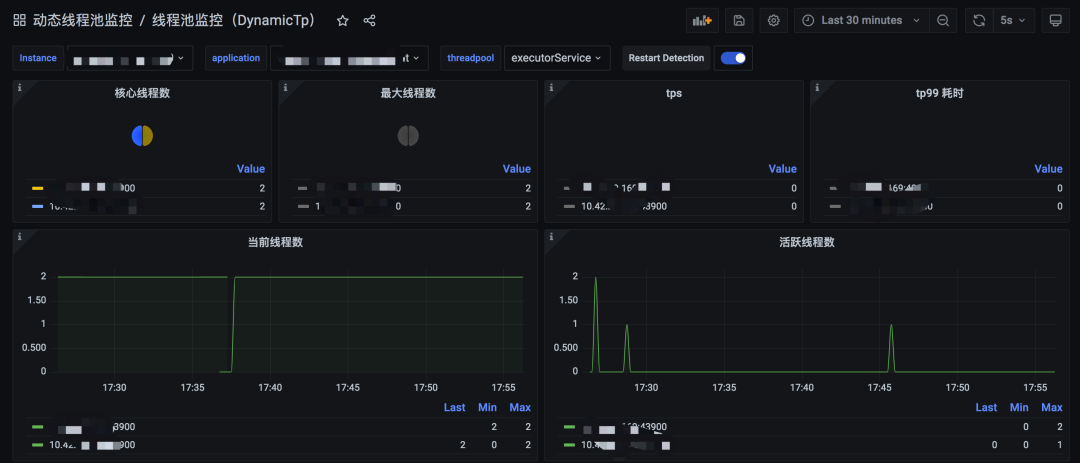Go to 动态线程池监控 folder breadcrumb
1080x463 pixels.
pyautogui.click(x=82, y=21)
